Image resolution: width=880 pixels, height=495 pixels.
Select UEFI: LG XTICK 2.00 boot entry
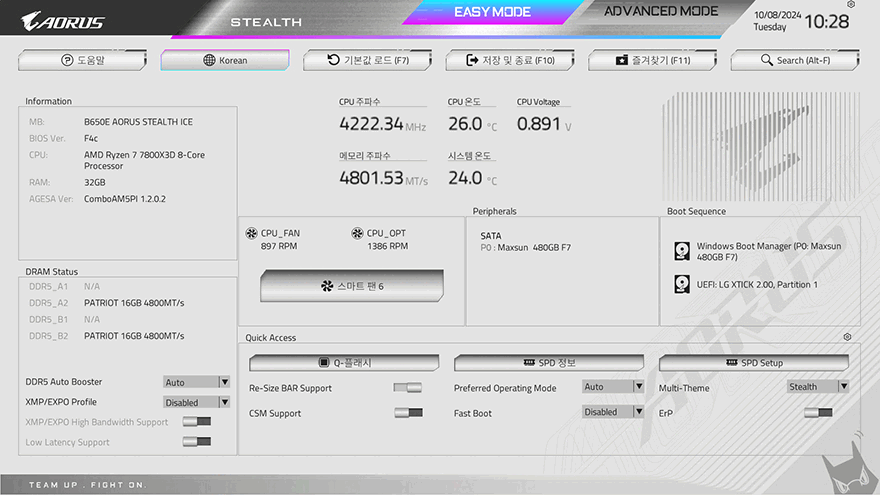[x=746, y=284]
